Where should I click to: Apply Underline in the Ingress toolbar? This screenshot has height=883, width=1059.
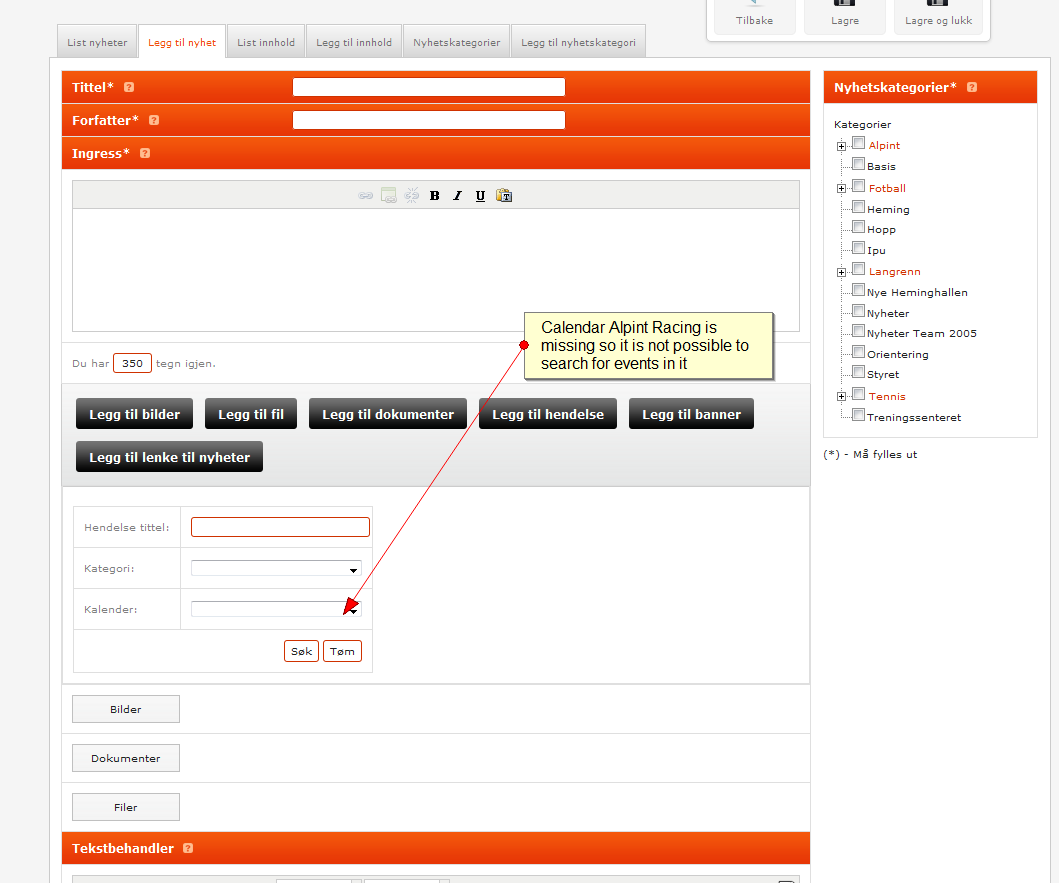pyautogui.click(x=480, y=196)
